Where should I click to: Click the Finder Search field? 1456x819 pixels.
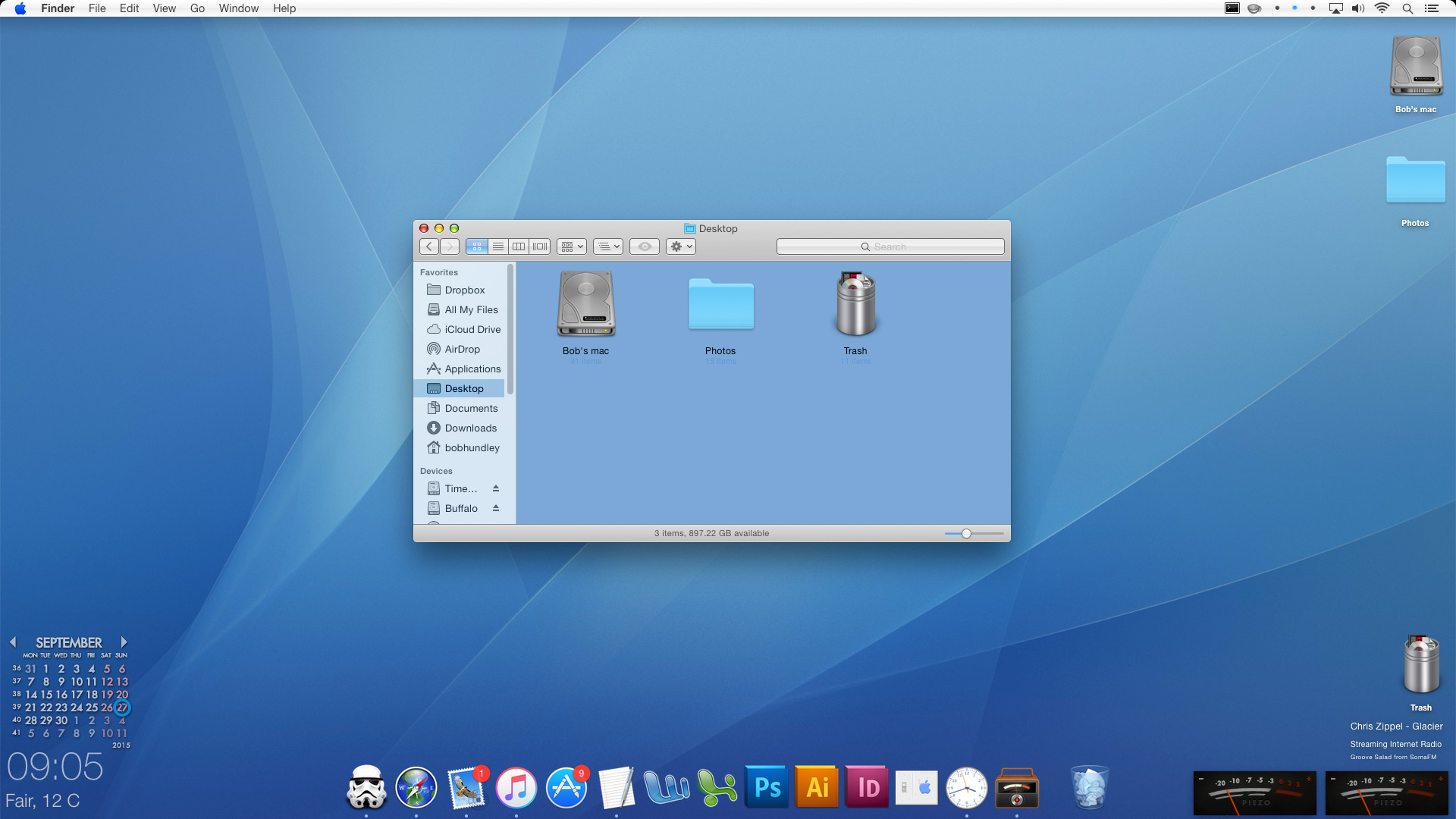point(890,246)
